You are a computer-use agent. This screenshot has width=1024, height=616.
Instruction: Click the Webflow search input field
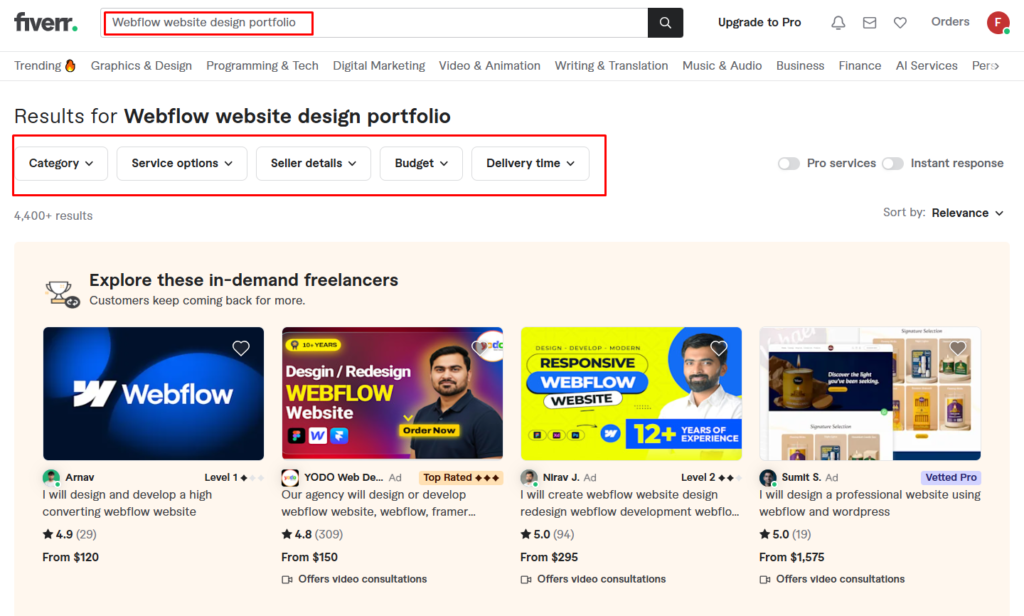click(375, 23)
